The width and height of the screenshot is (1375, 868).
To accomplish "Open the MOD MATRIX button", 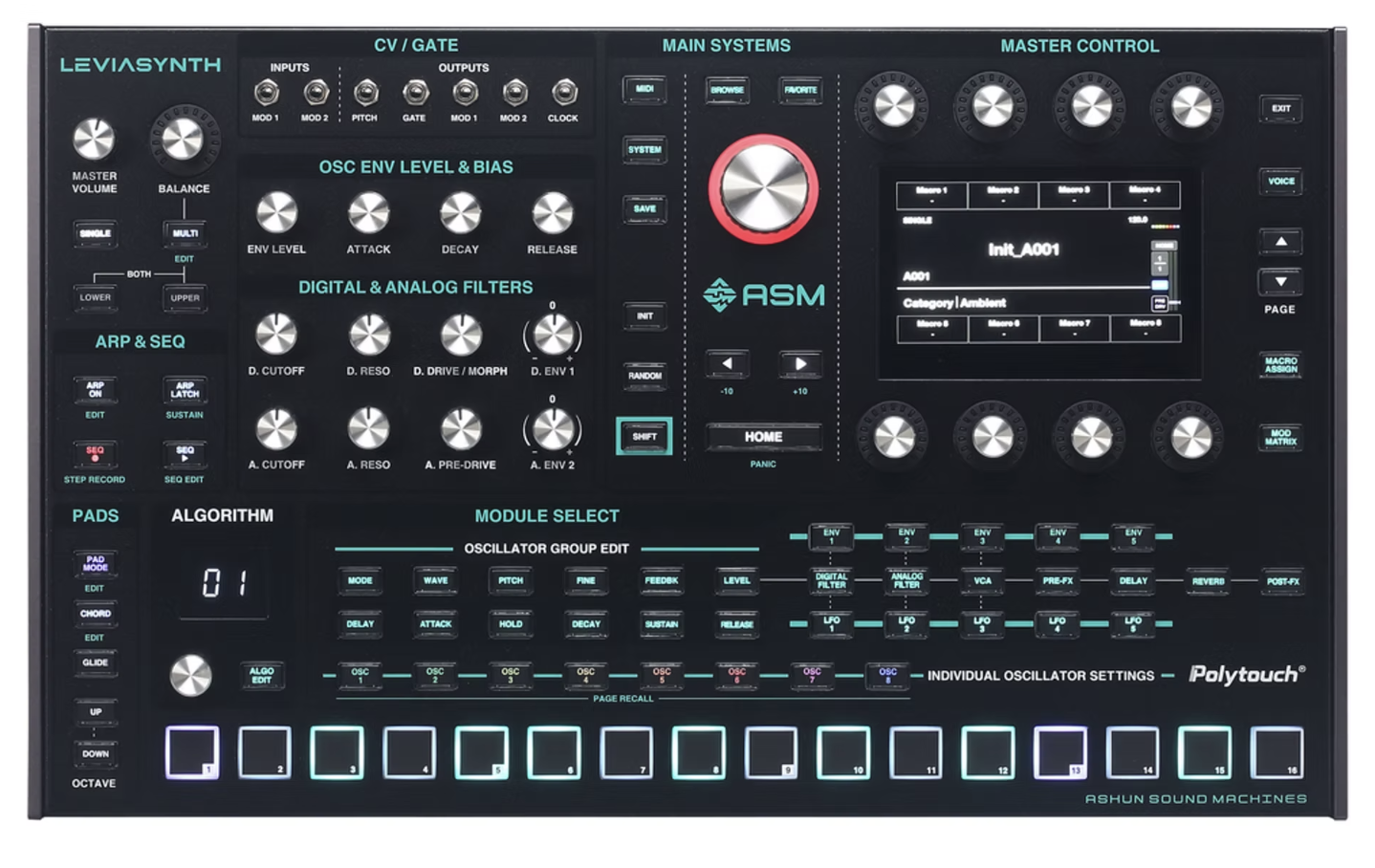I will 1280,437.
